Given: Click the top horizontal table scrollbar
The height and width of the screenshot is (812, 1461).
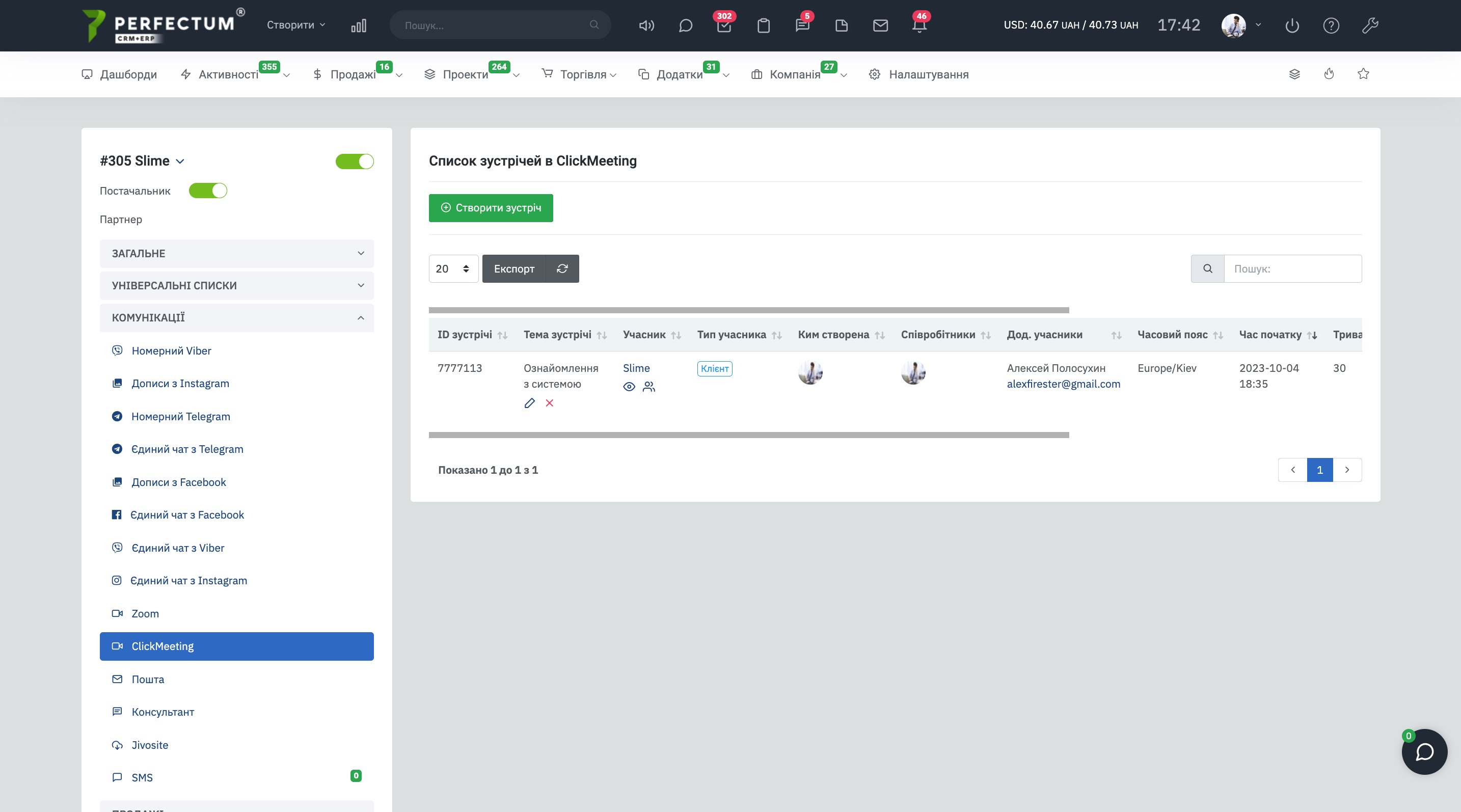Looking at the screenshot, I should click(x=749, y=310).
